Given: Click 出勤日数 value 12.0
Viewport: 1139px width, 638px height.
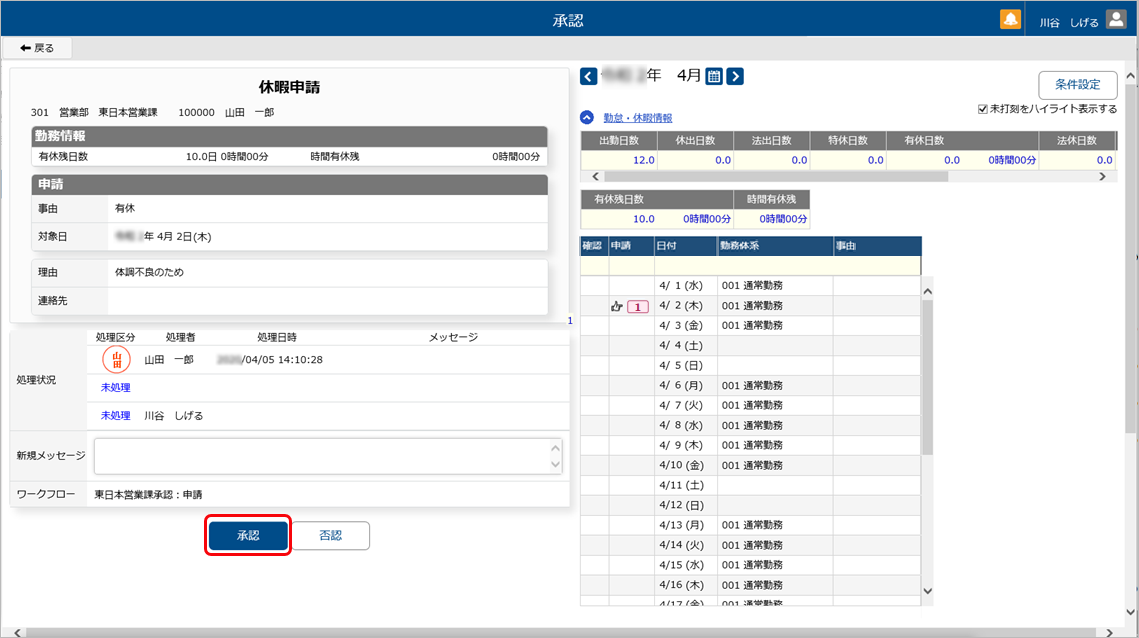Looking at the screenshot, I should click(x=644, y=160).
